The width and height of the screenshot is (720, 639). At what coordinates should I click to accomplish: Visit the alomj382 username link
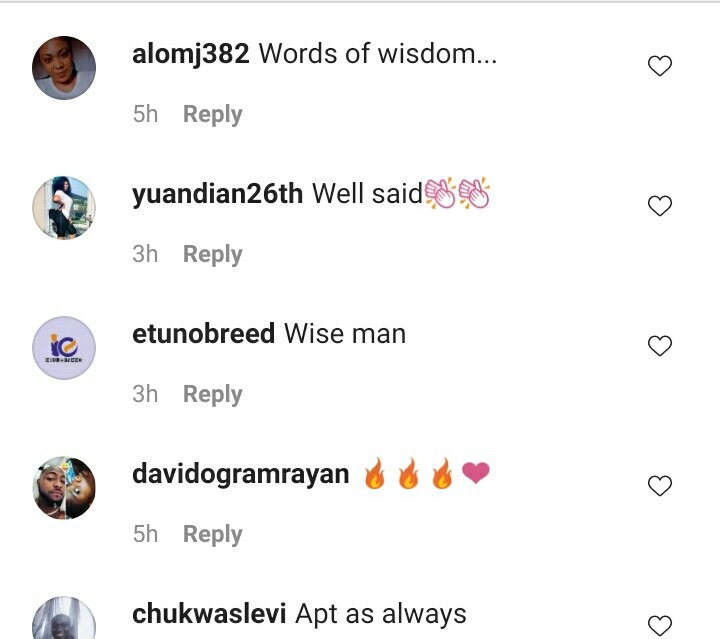click(x=191, y=55)
